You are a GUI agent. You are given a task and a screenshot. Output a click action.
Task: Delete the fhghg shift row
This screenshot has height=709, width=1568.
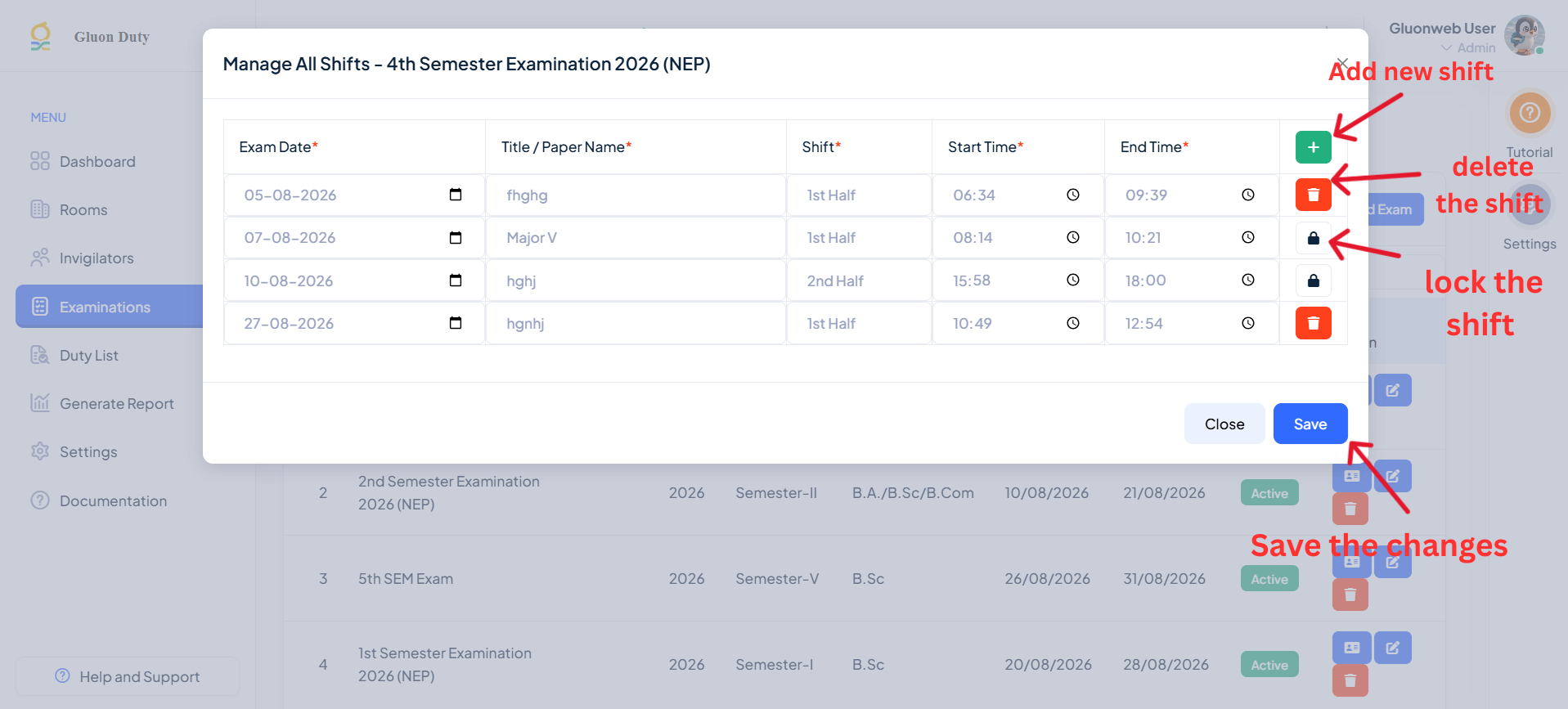pyautogui.click(x=1313, y=195)
